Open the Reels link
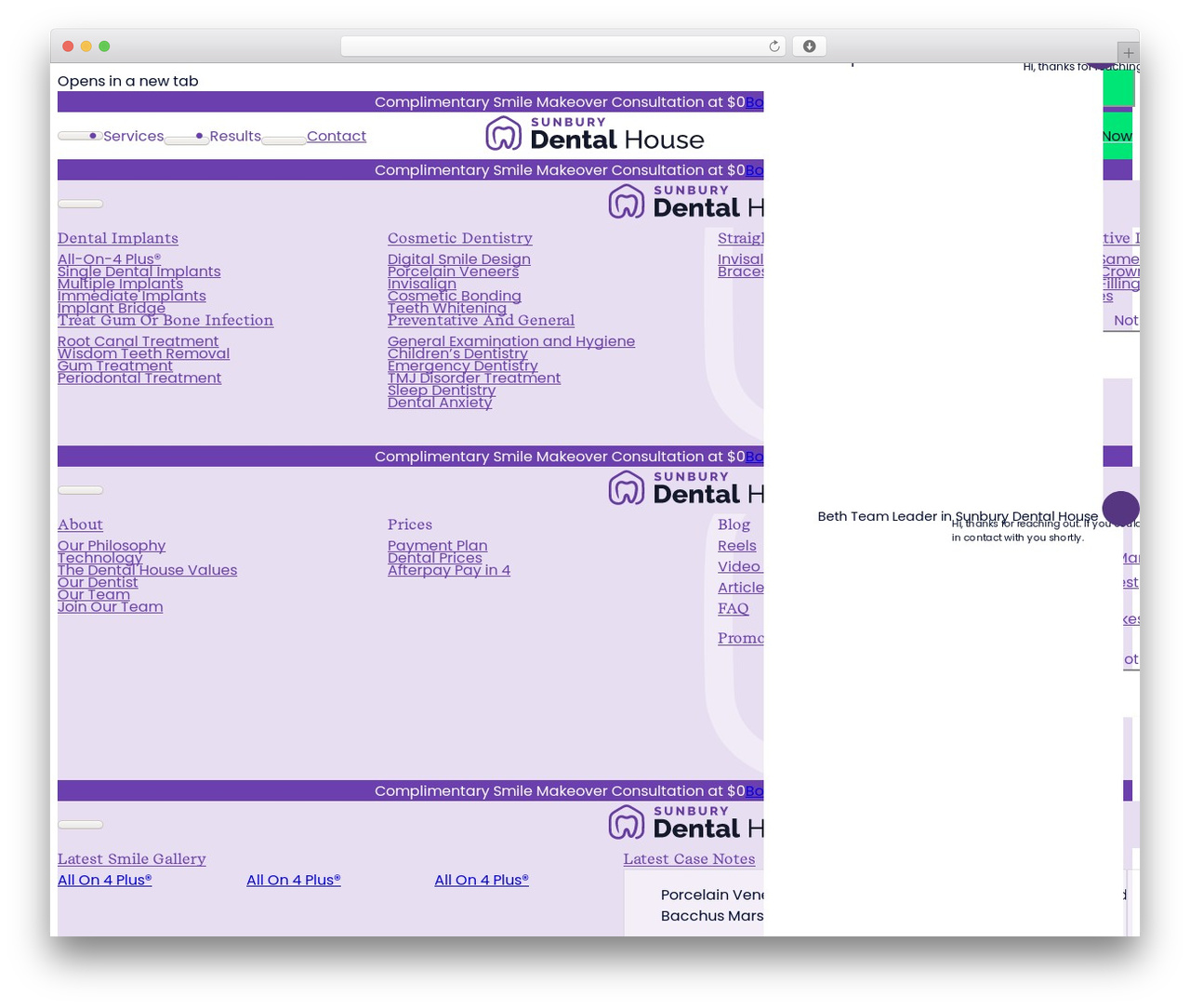The height and width of the screenshot is (1008, 1190). point(737,546)
